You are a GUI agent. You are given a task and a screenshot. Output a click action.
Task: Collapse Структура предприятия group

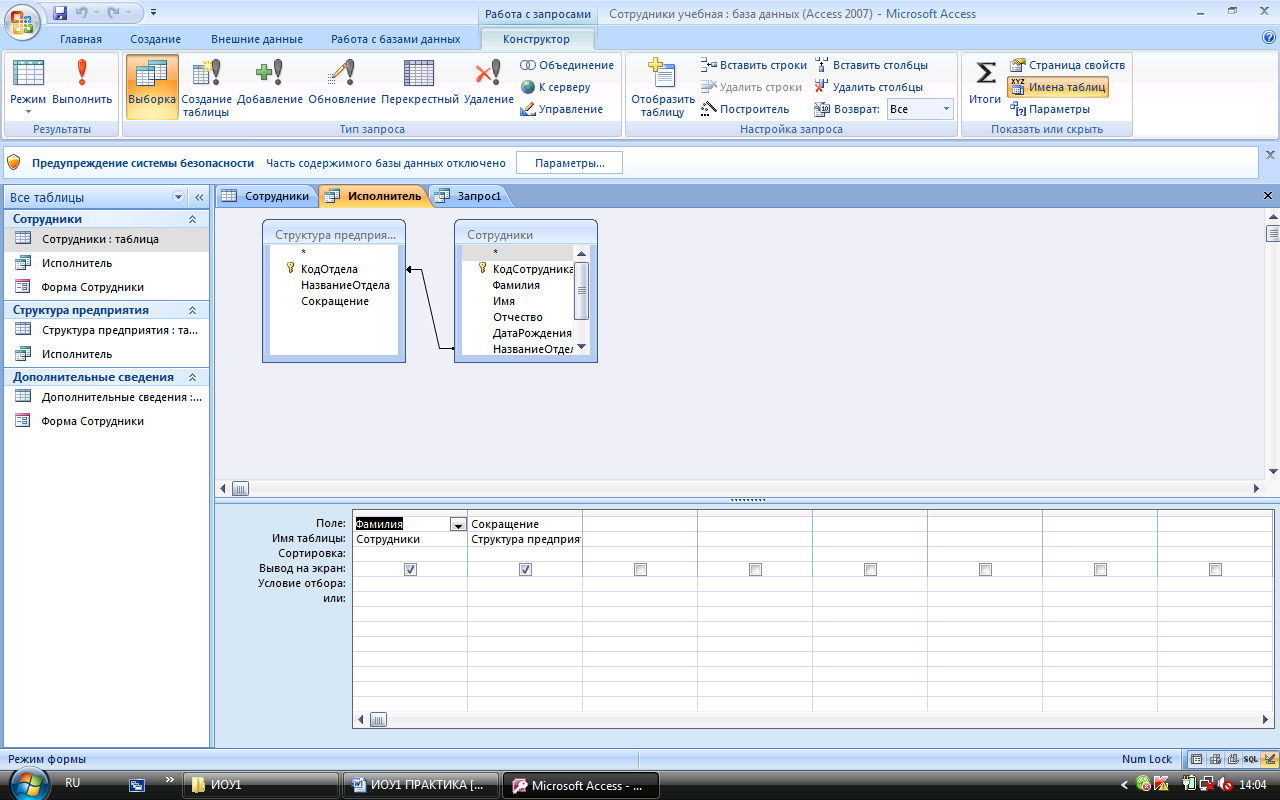(193, 310)
